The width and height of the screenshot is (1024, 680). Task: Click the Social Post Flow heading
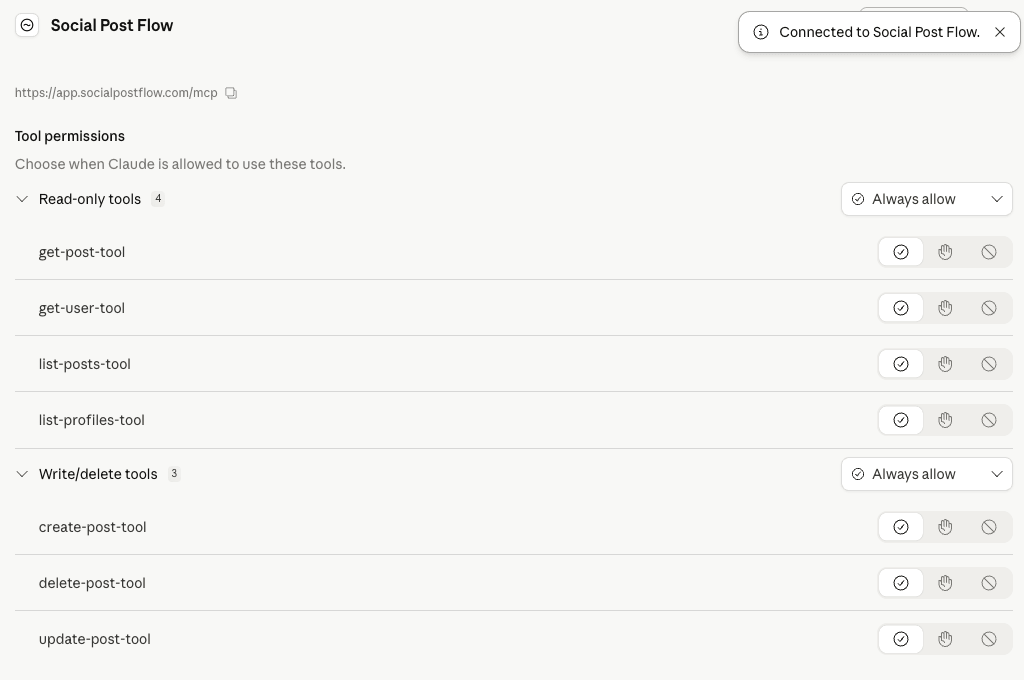111,25
